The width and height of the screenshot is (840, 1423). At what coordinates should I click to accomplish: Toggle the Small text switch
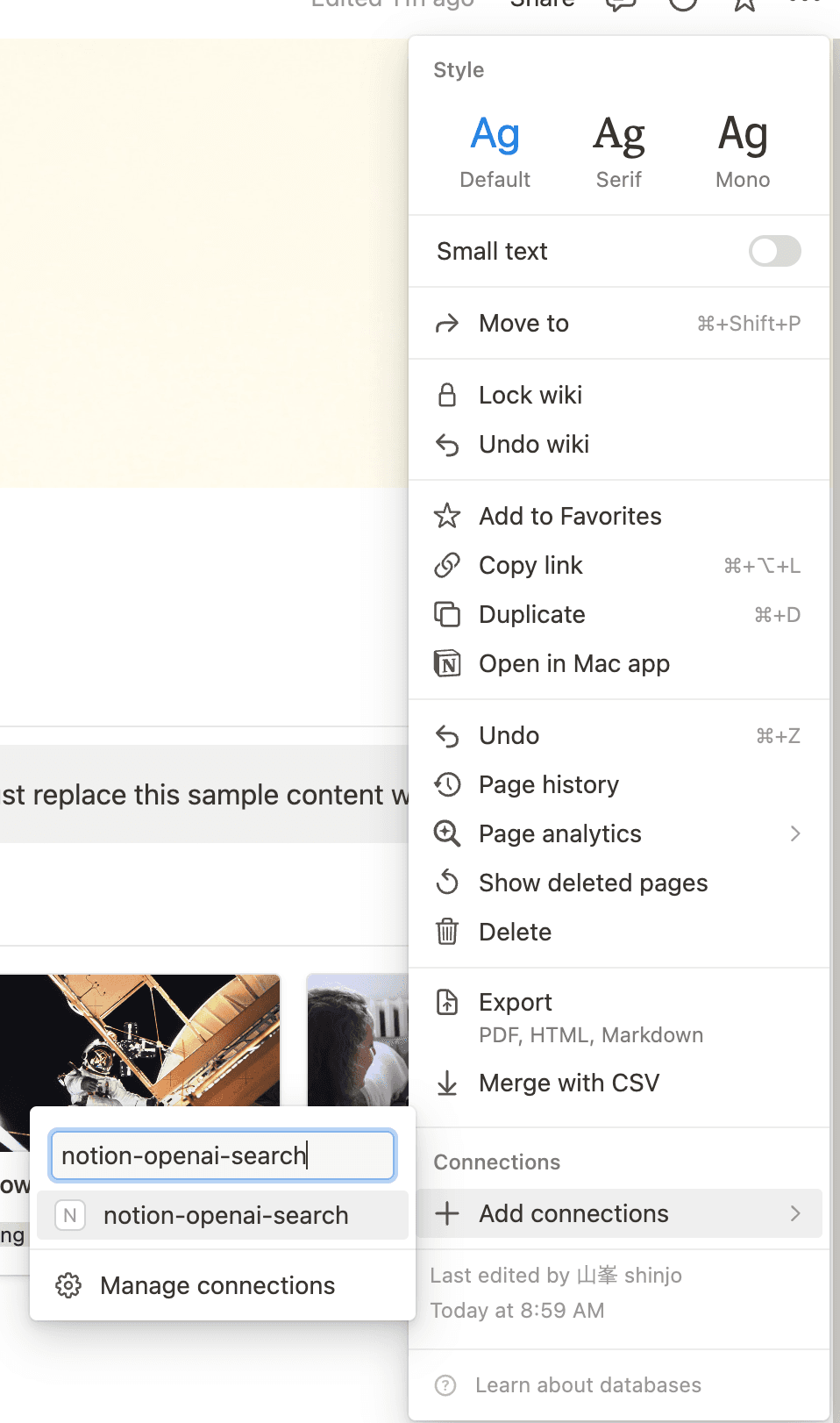pos(774,252)
